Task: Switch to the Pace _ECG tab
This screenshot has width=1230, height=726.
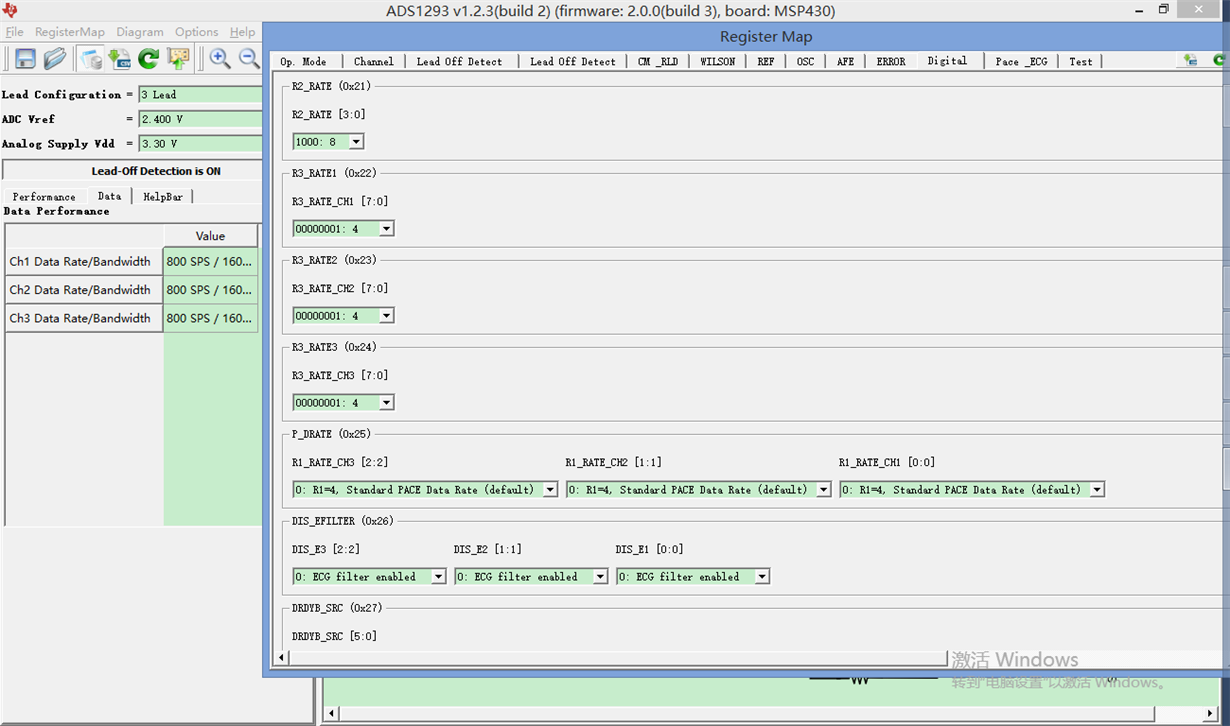Action: click(1022, 61)
